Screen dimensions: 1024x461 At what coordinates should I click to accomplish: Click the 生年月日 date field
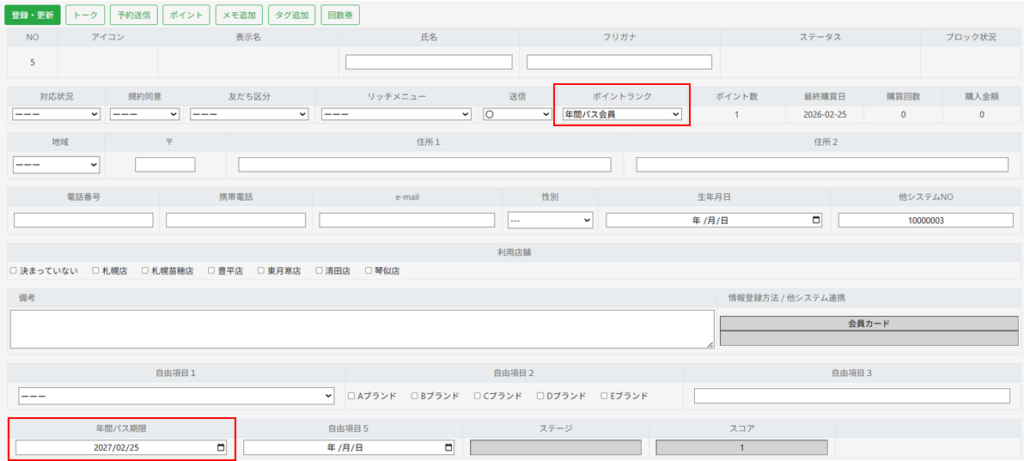pyautogui.click(x=714, y=220)
